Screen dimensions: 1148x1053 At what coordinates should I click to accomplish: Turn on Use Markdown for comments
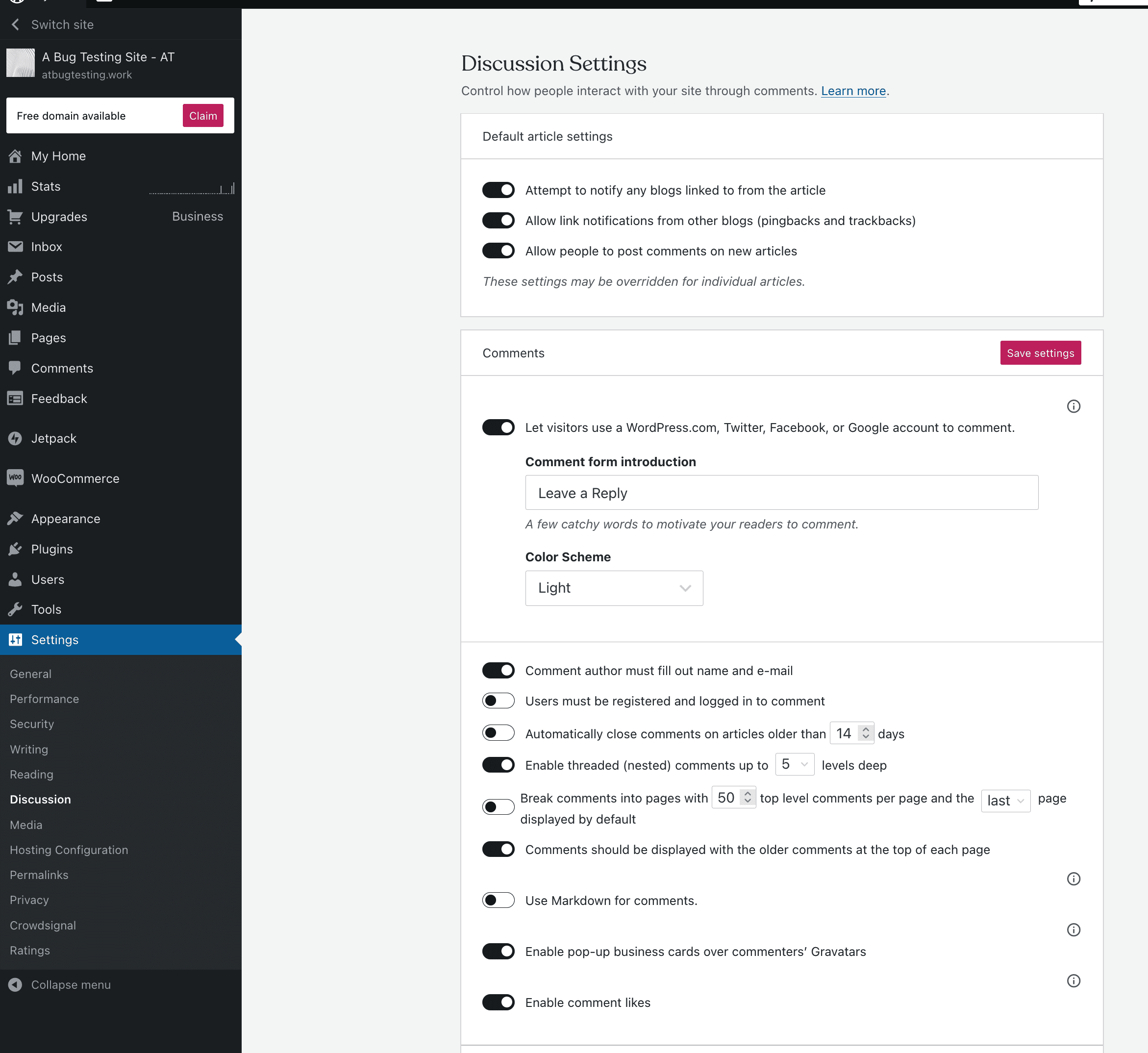pyautogui.click(x=498, y=900)
